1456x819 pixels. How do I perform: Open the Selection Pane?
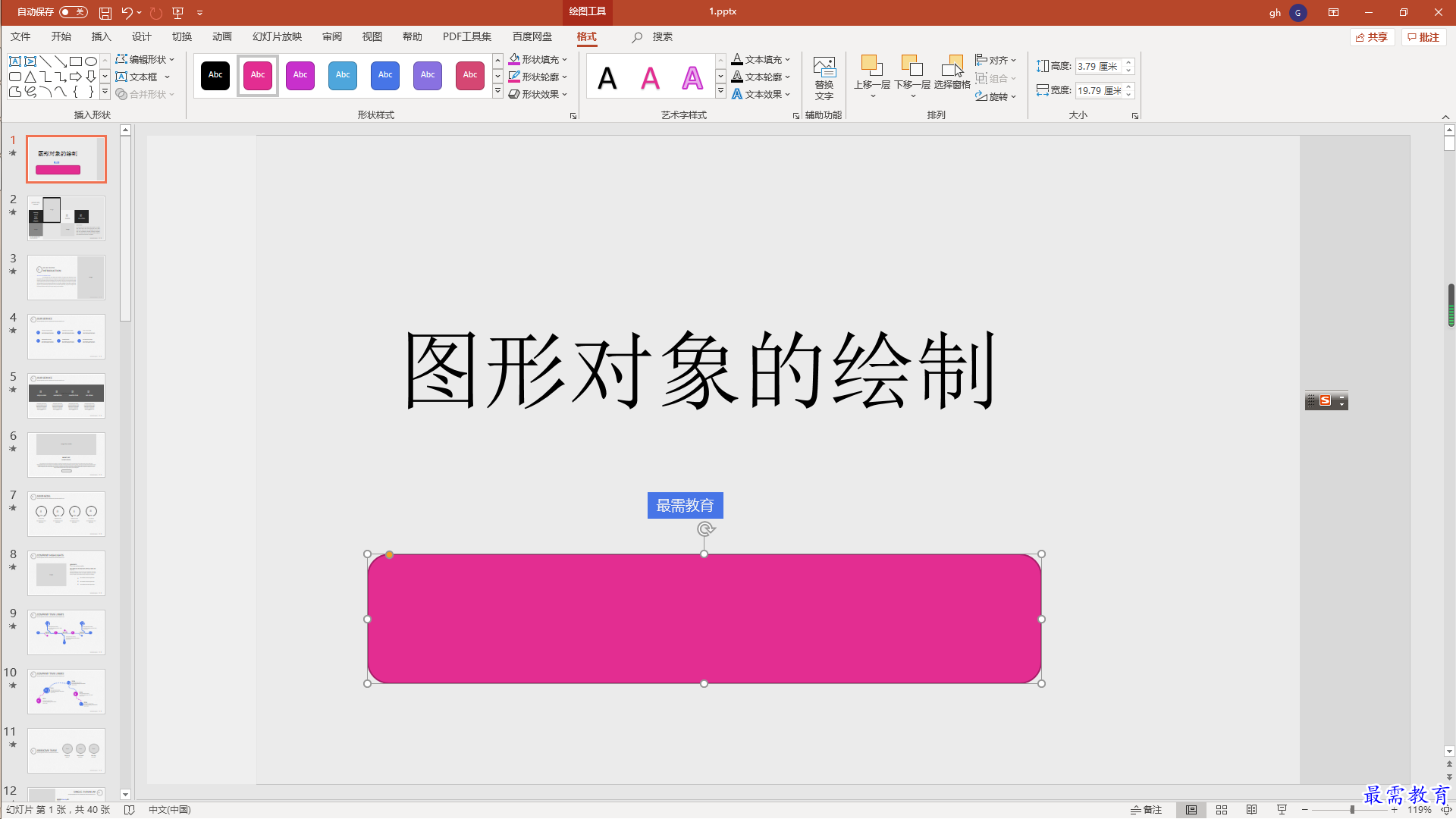[952, 72]
